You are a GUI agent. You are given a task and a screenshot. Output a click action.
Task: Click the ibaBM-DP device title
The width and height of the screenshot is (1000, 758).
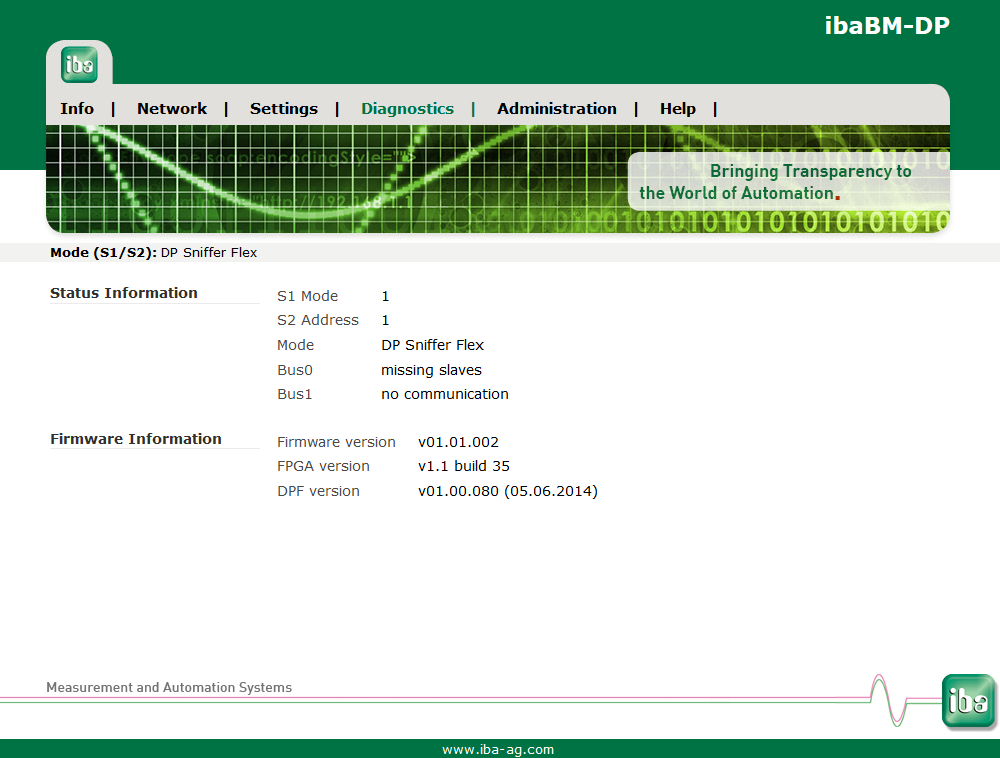pyautogui.click(x=886, y=26)
